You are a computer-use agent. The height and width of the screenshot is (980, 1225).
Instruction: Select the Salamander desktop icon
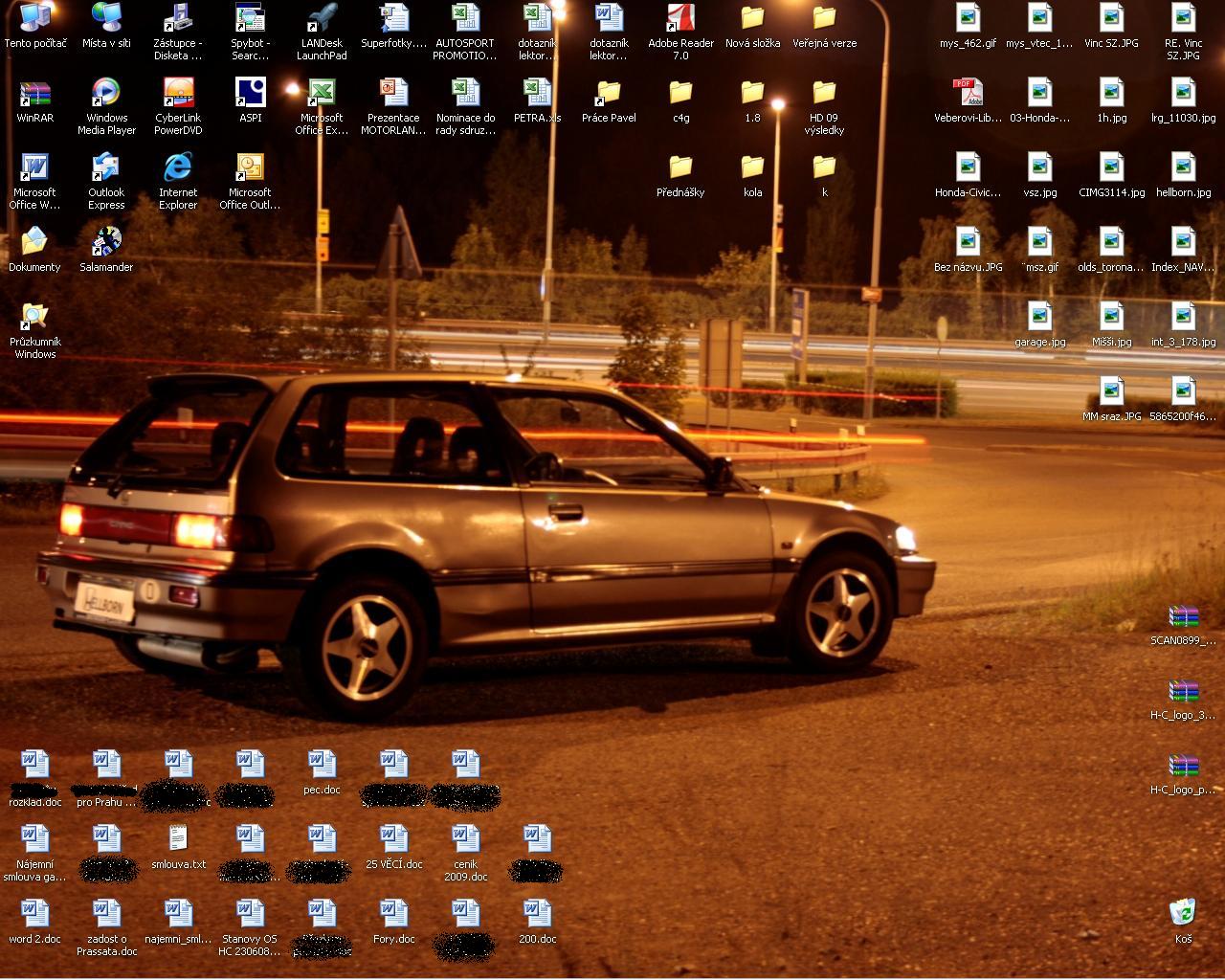point(106,241)
